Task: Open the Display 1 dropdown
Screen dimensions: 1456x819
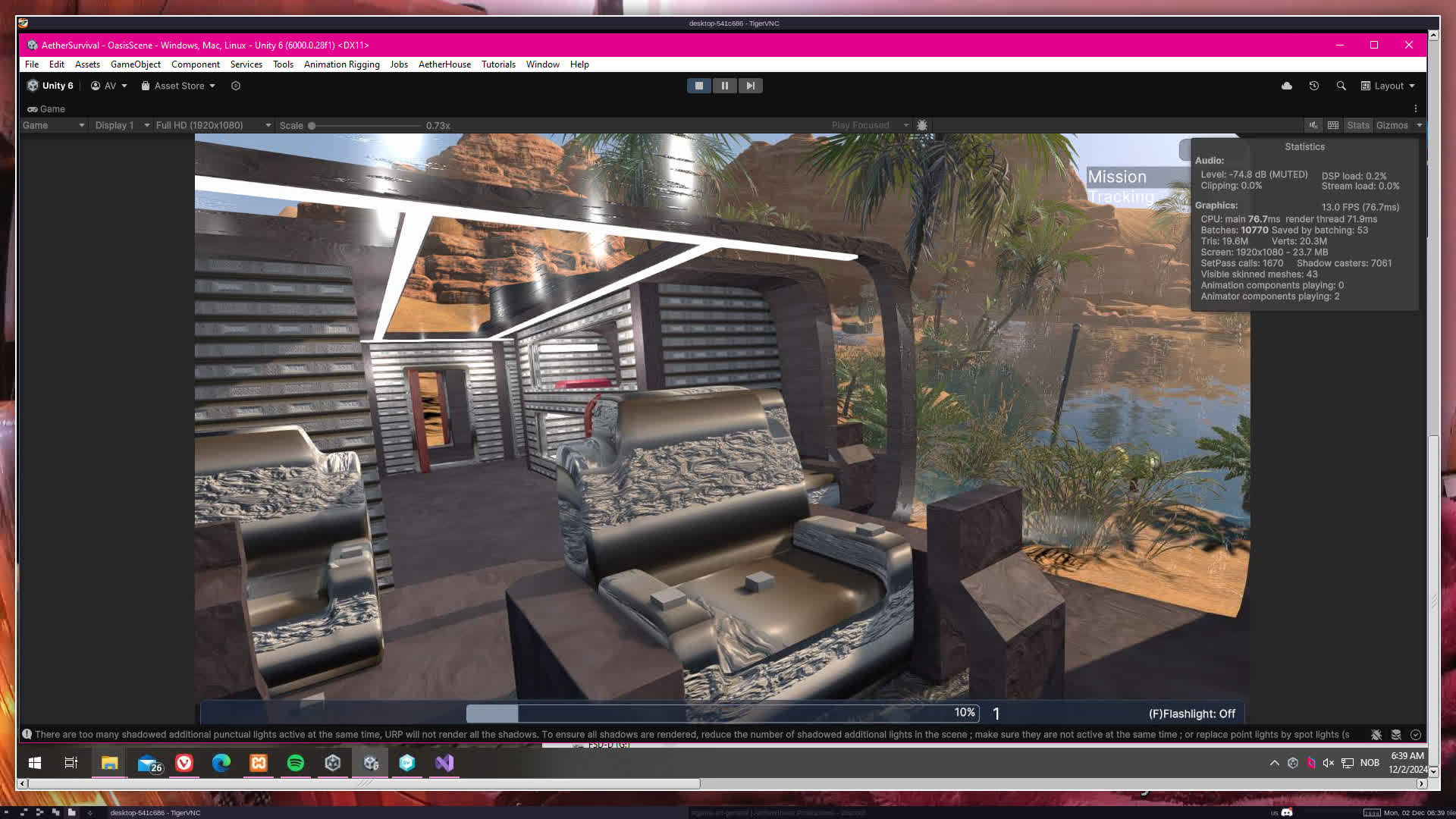Action: [x=121, y=125]
